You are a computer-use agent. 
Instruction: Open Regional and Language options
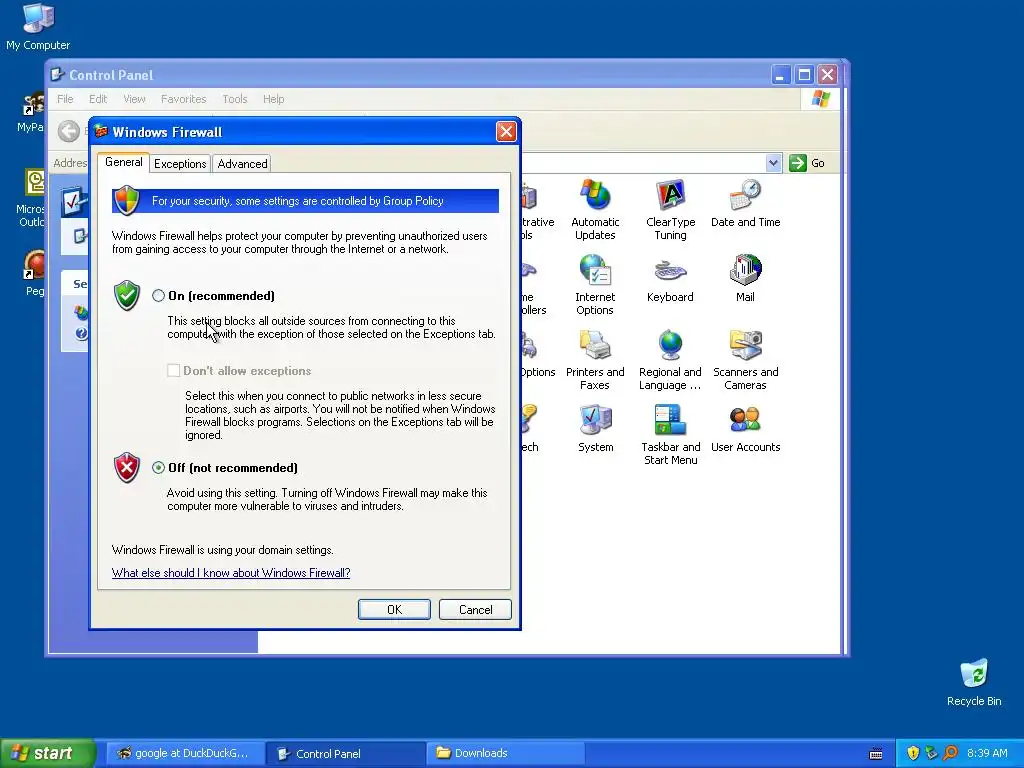(671, 360)
